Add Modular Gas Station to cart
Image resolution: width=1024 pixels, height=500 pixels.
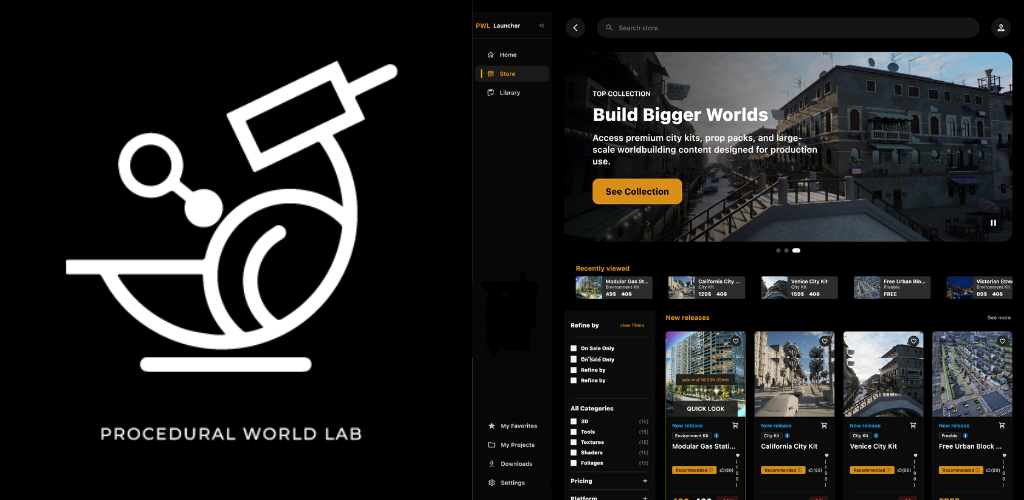click(x=735, y=426)
